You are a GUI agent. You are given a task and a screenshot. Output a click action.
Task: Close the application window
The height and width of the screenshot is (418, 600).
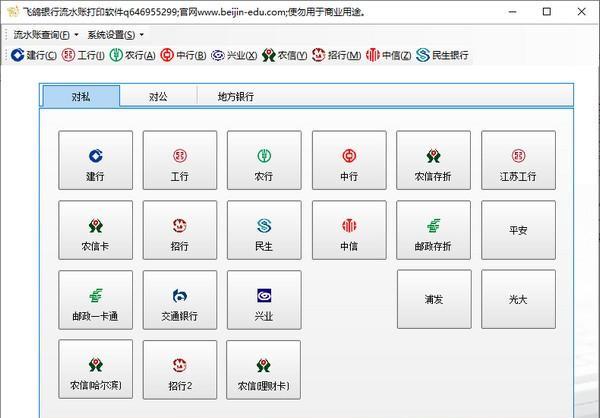(x=582, y=12)
